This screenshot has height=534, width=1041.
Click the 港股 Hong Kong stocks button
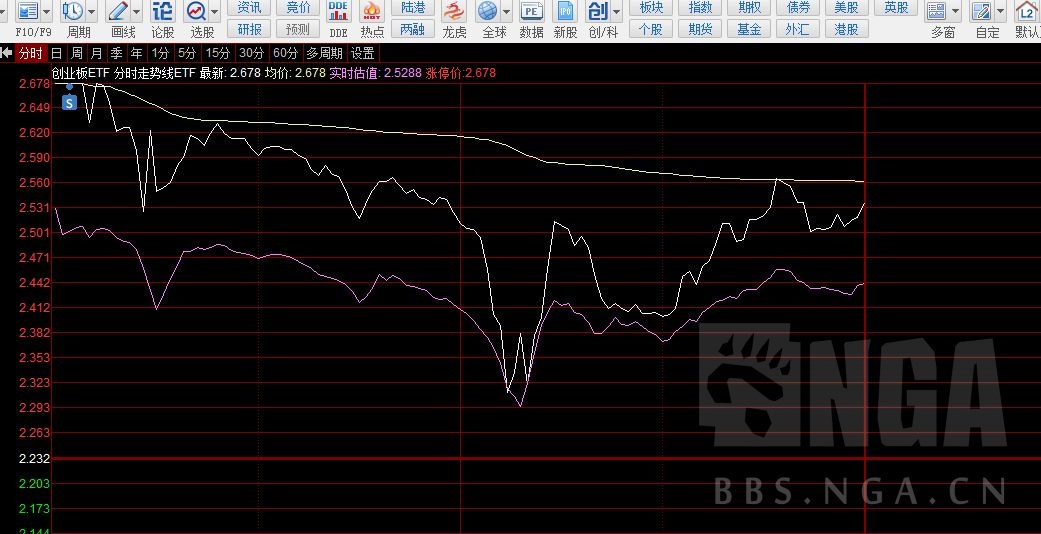pos(847,29)
